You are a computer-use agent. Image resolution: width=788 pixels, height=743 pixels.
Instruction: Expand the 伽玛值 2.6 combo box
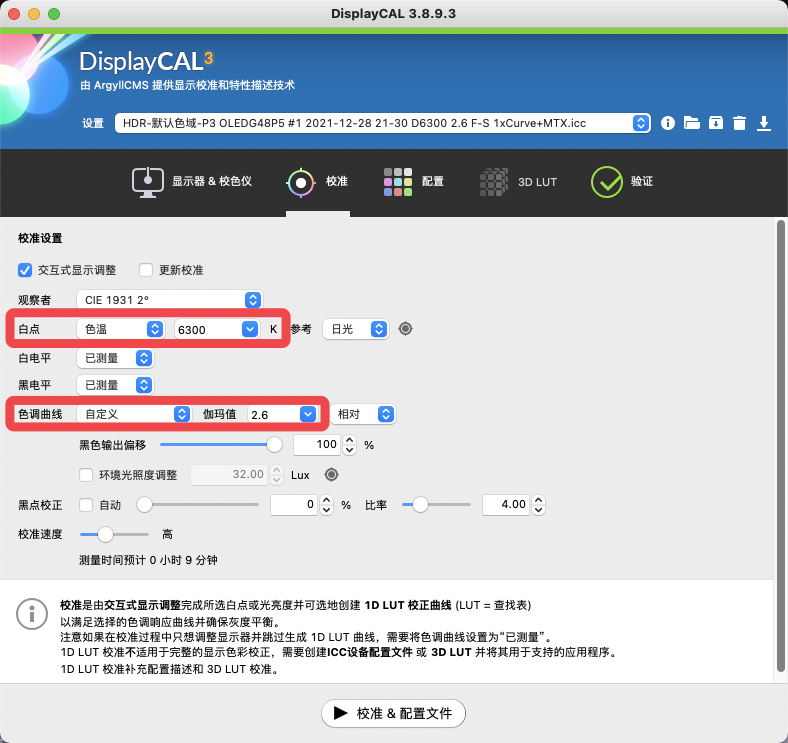coord(308,414)
